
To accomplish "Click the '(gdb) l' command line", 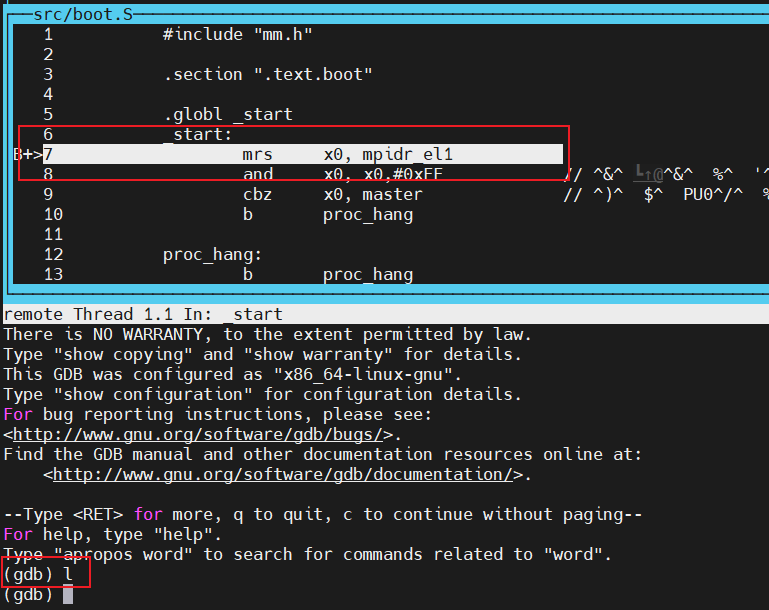I will tap(38, 575).
